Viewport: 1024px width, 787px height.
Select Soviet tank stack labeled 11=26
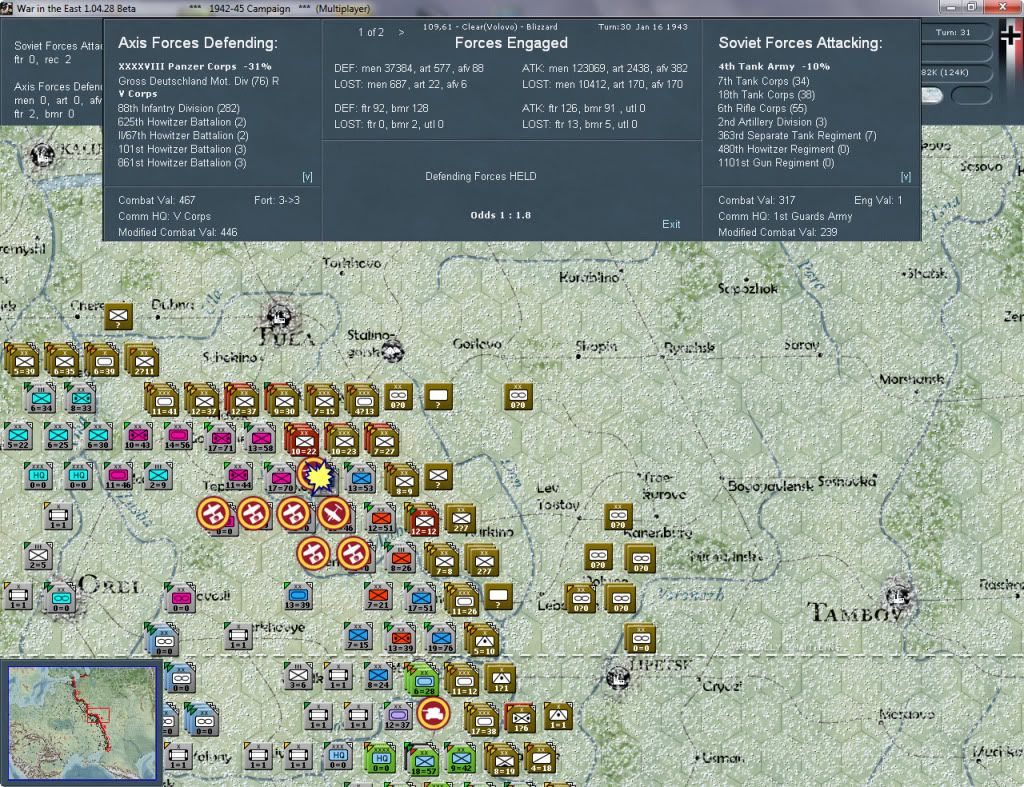(462, 600)
